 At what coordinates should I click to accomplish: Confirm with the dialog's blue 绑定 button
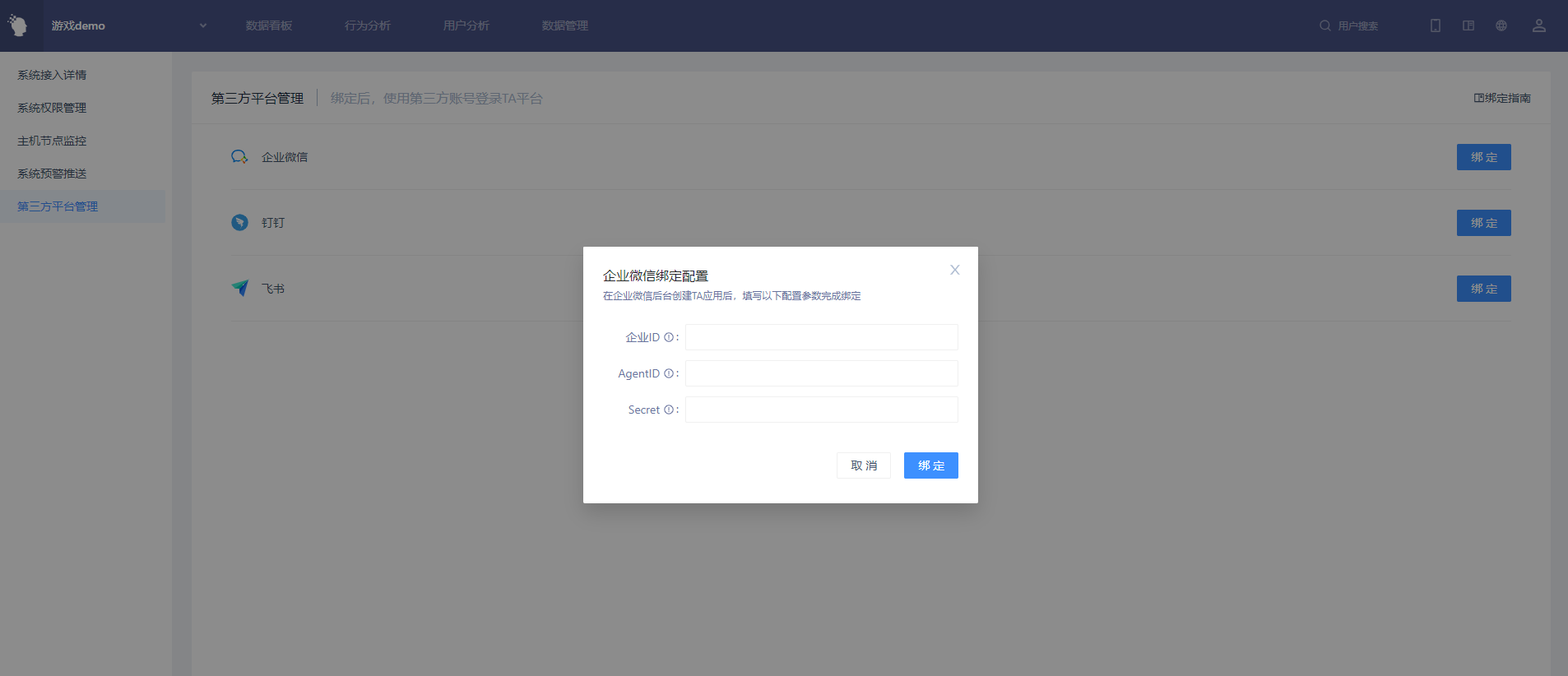930,465
